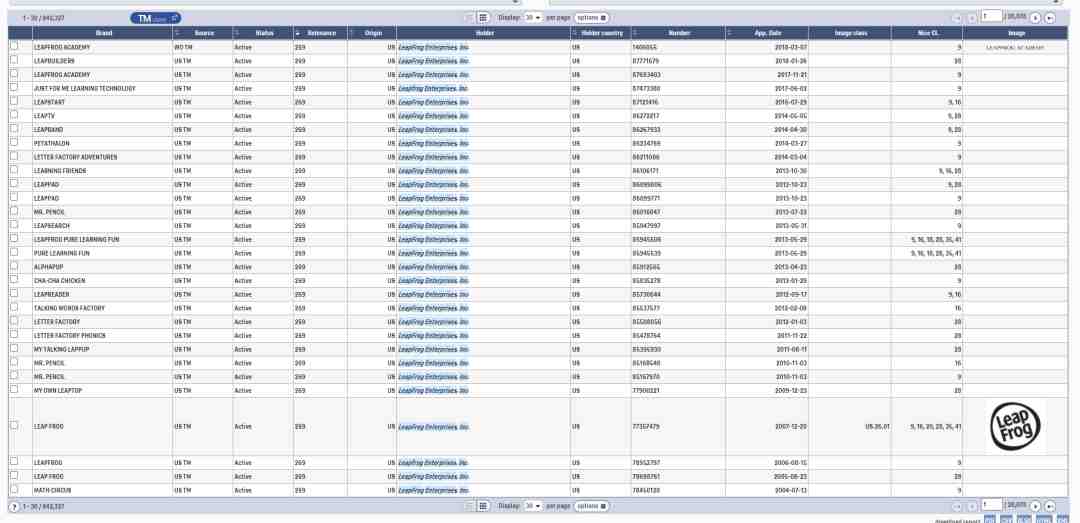The width and height of the screenshot is (1080, 523).
Task: Click brand name JUST FOR ME LEARNING TECHNOLOGY
Action: tap(85, 88)
